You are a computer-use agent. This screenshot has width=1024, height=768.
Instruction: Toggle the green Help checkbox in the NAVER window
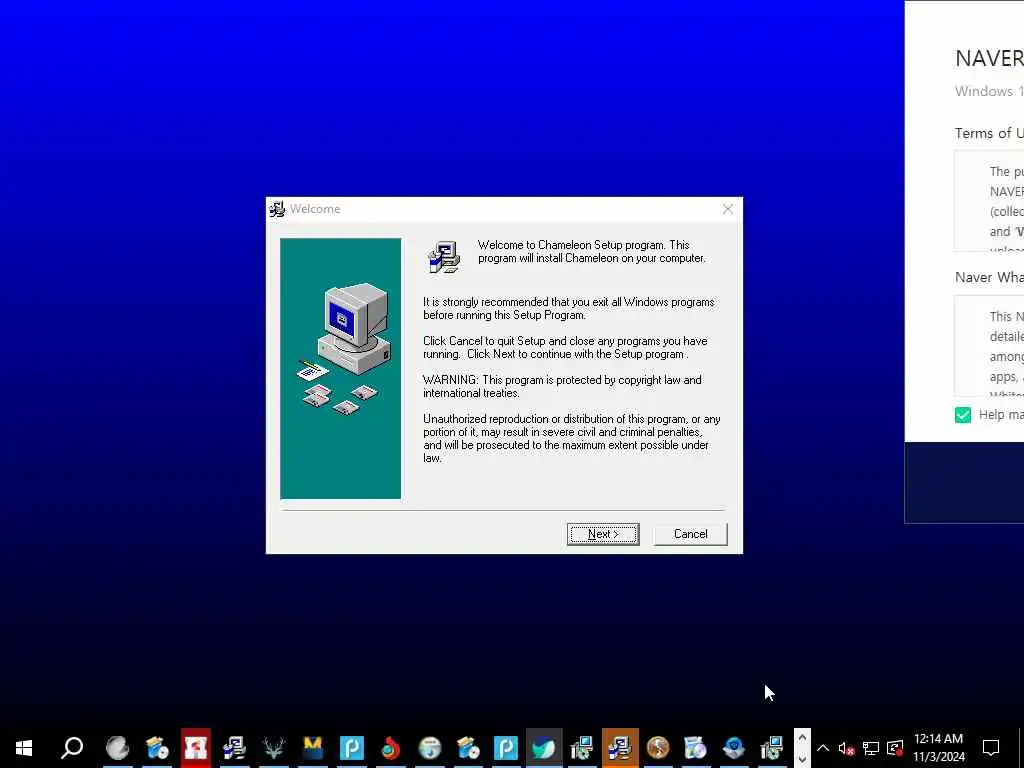point(963,415)
